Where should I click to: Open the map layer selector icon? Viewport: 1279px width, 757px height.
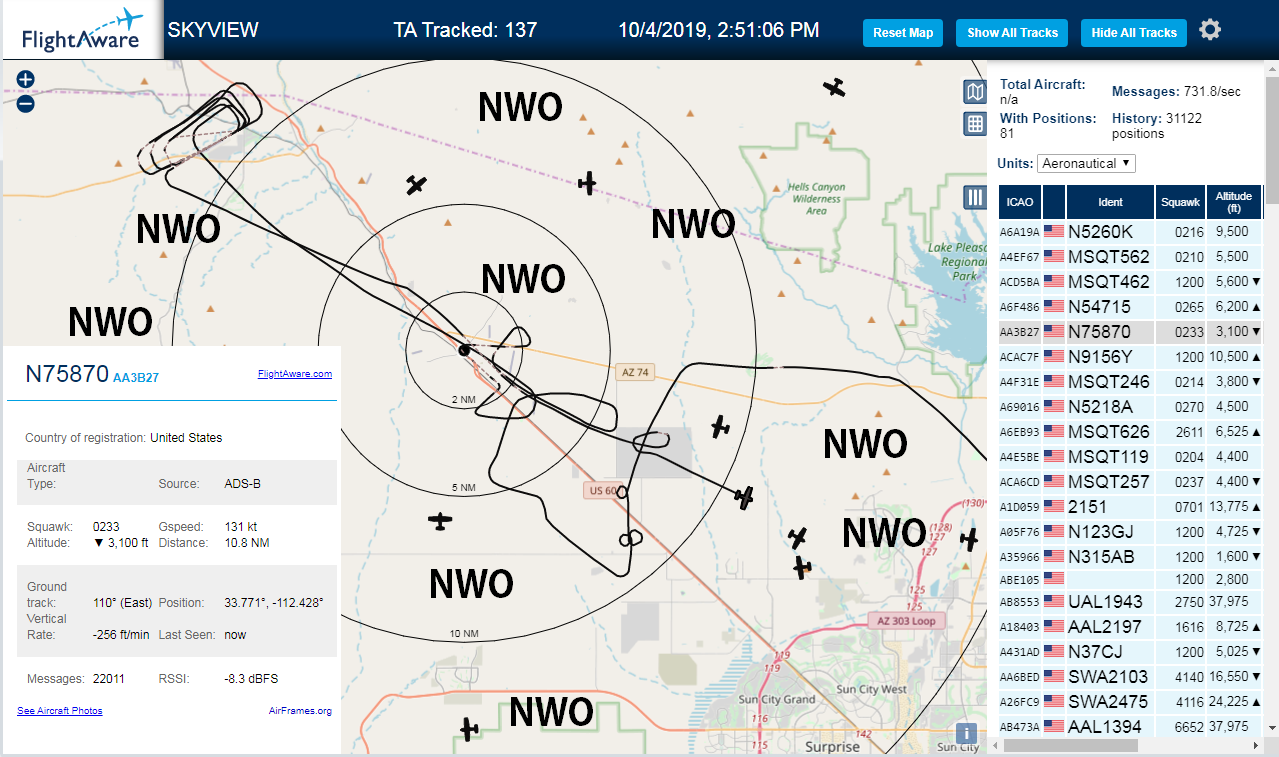pos(974,93)
